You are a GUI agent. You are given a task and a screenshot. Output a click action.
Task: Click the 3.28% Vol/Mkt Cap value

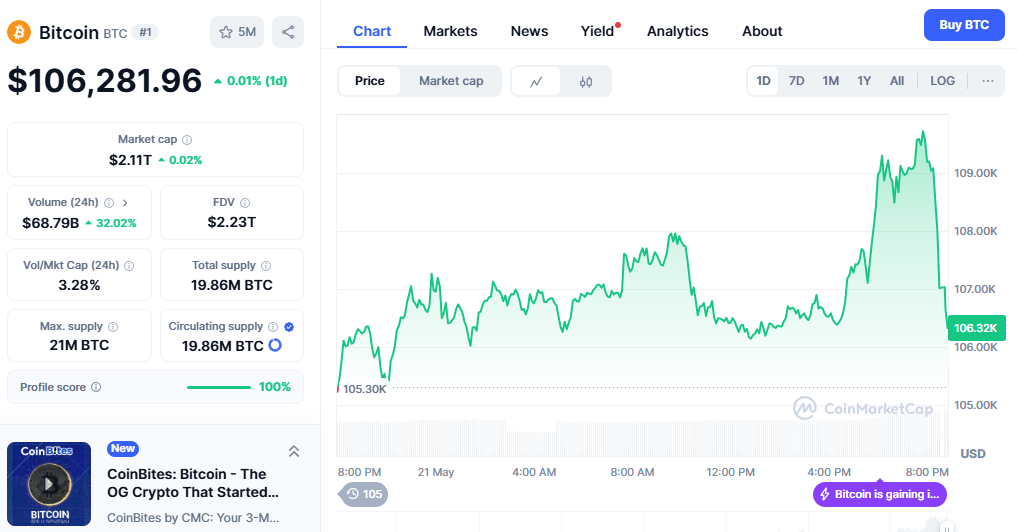point(79,285)
